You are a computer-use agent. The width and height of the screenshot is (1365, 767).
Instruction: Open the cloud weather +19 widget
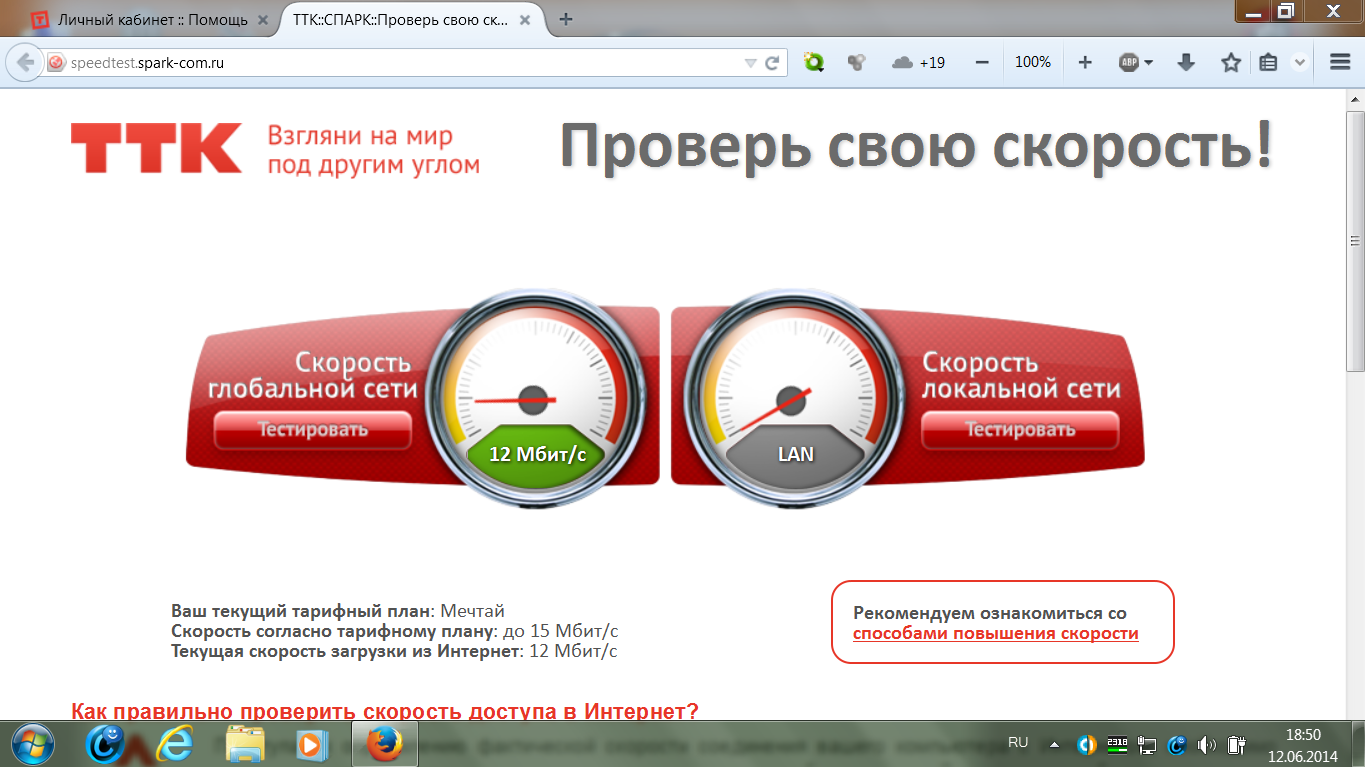(x=918, y=62)
